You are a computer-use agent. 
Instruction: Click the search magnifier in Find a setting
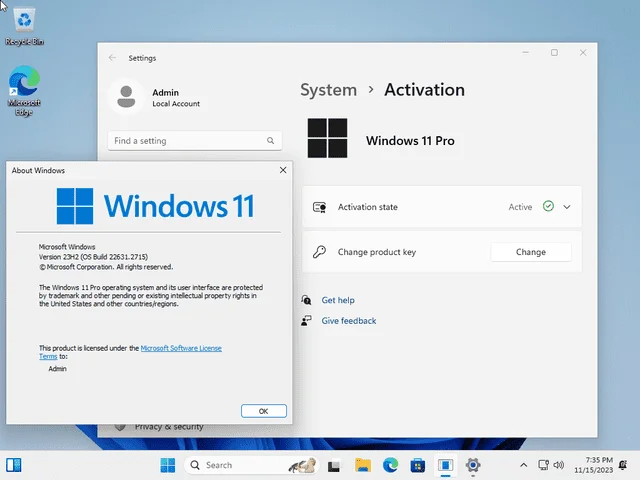click(270, 140)
